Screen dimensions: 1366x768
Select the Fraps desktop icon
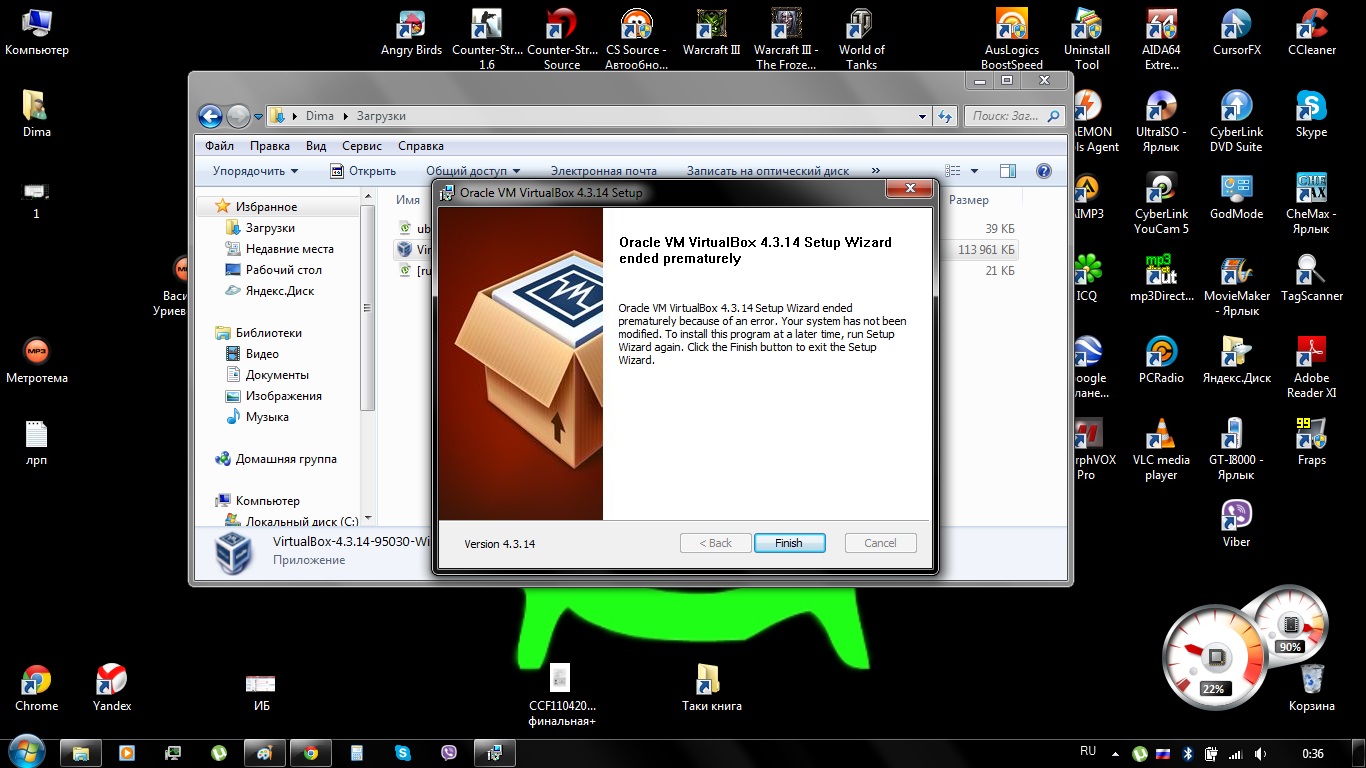[x=1312, y=443]
